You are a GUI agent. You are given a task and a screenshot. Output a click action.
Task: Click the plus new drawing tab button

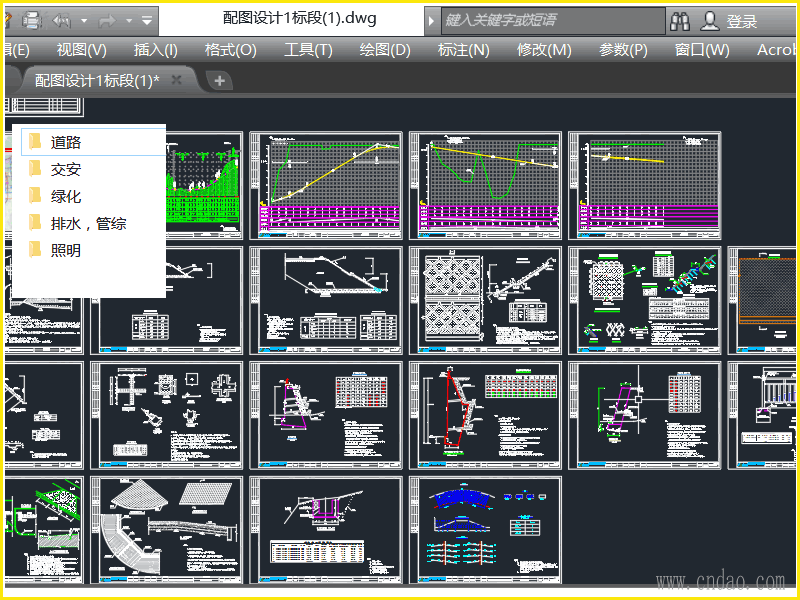pyautogui.click(x=219, y=81)
